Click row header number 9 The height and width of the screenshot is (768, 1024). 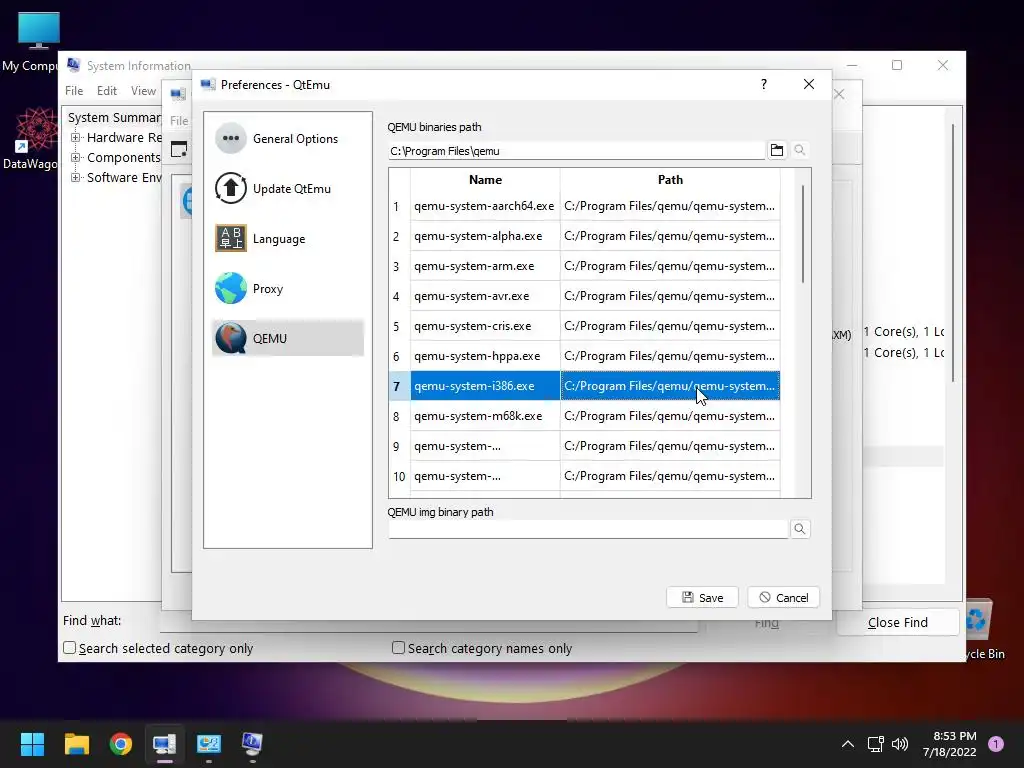(399, 447)
